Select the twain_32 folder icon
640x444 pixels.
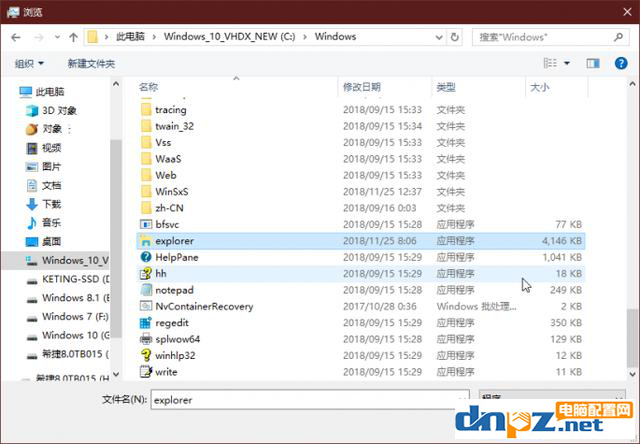click(x=146, y=126)
